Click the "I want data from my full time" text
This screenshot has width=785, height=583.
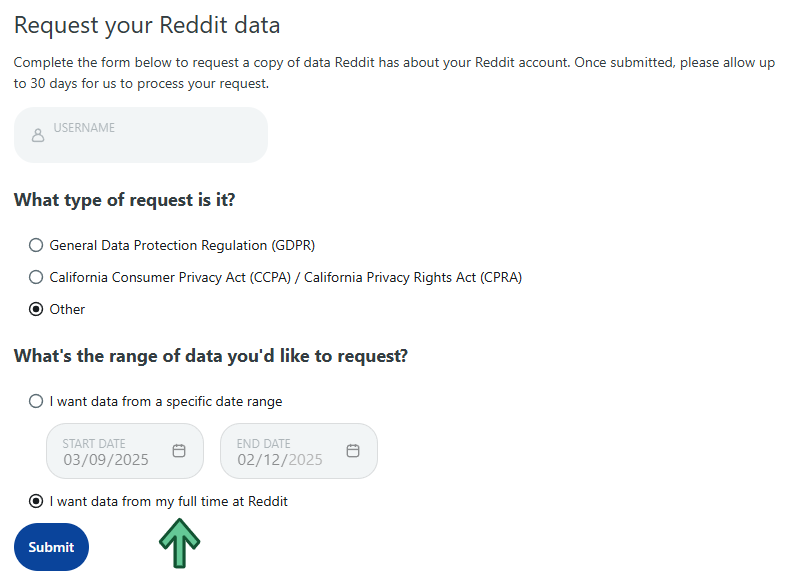[x=168, y=501]
